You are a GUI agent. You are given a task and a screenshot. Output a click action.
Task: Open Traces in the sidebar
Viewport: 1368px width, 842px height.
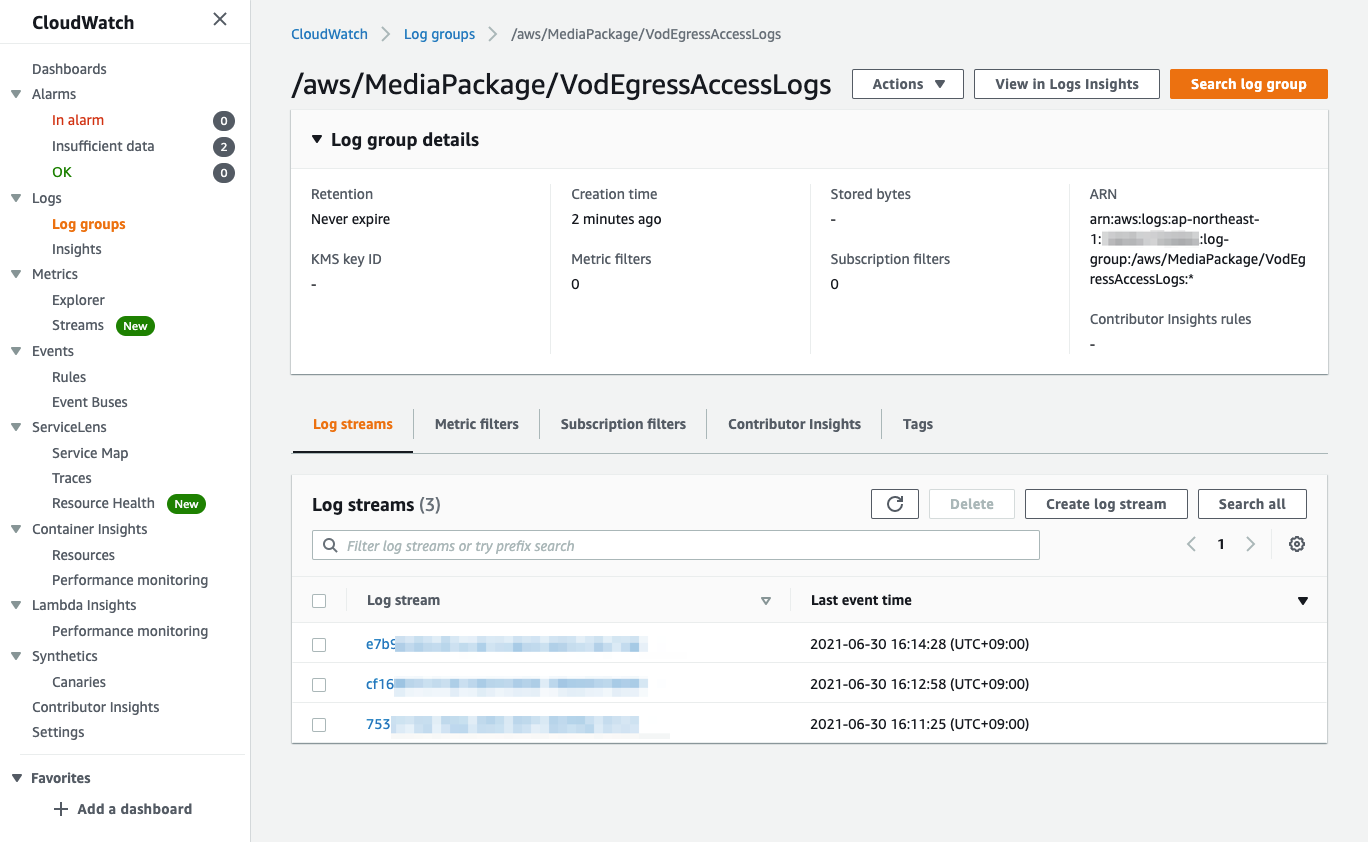click(x=72, y=478)
